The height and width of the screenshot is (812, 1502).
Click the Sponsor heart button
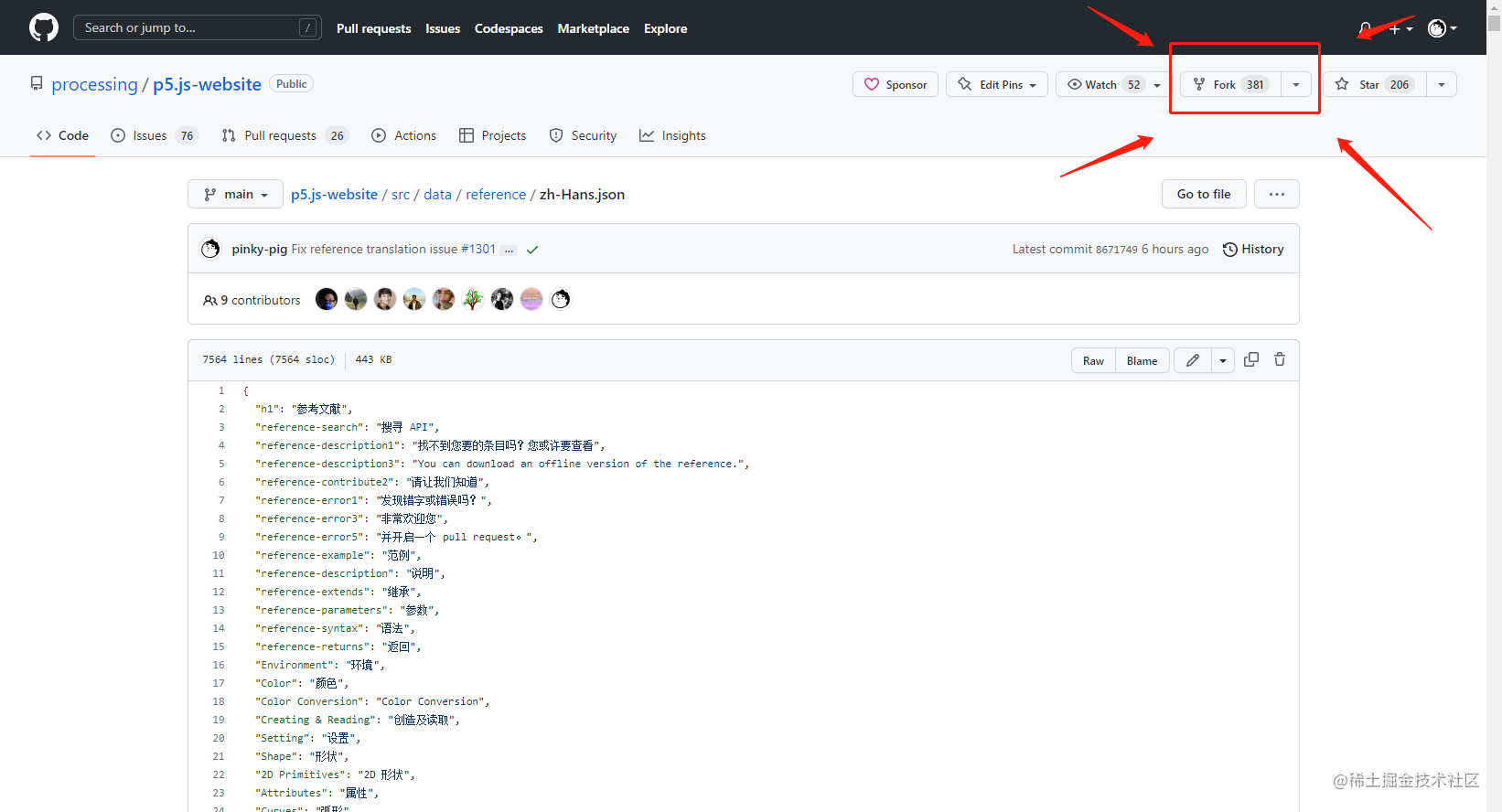coord(896,84)
